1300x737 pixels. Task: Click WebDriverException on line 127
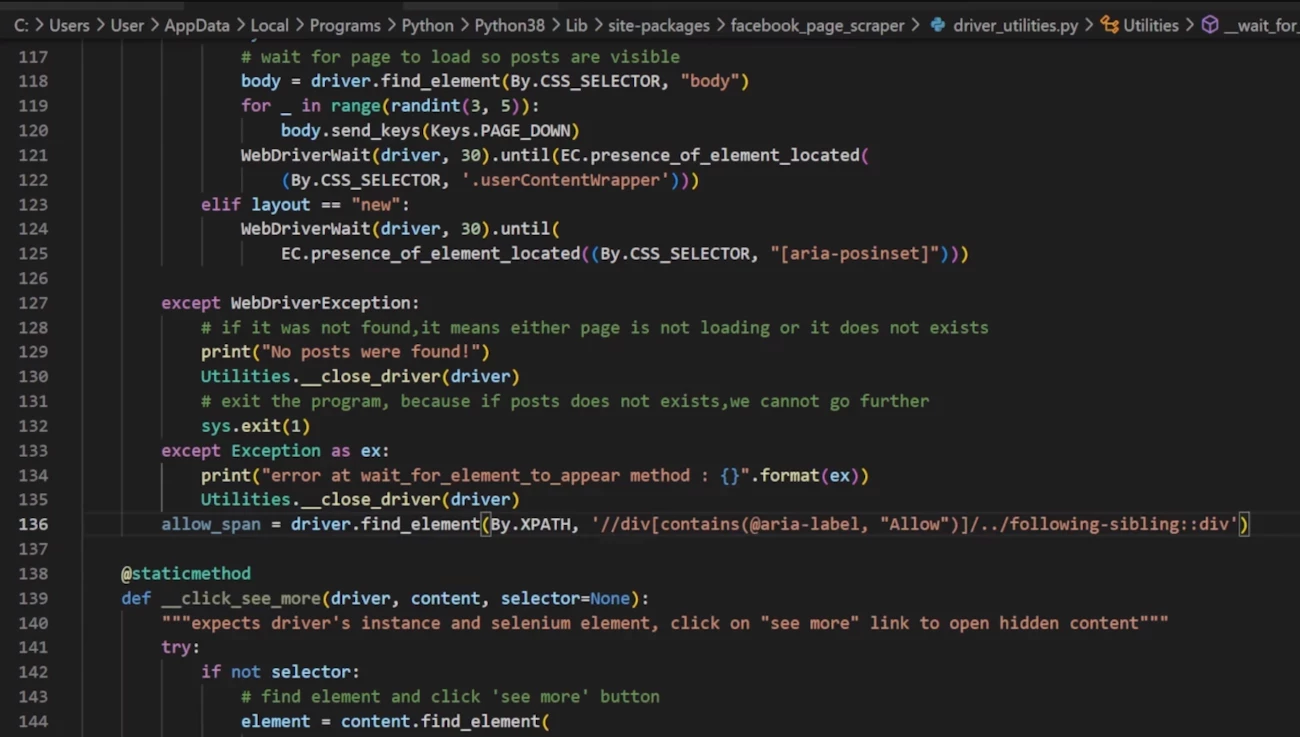[x=320, y=303]
